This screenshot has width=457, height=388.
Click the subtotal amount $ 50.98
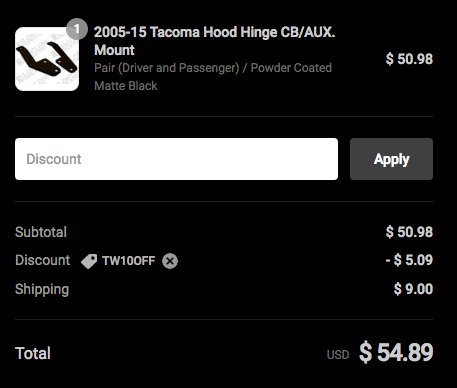409,232
